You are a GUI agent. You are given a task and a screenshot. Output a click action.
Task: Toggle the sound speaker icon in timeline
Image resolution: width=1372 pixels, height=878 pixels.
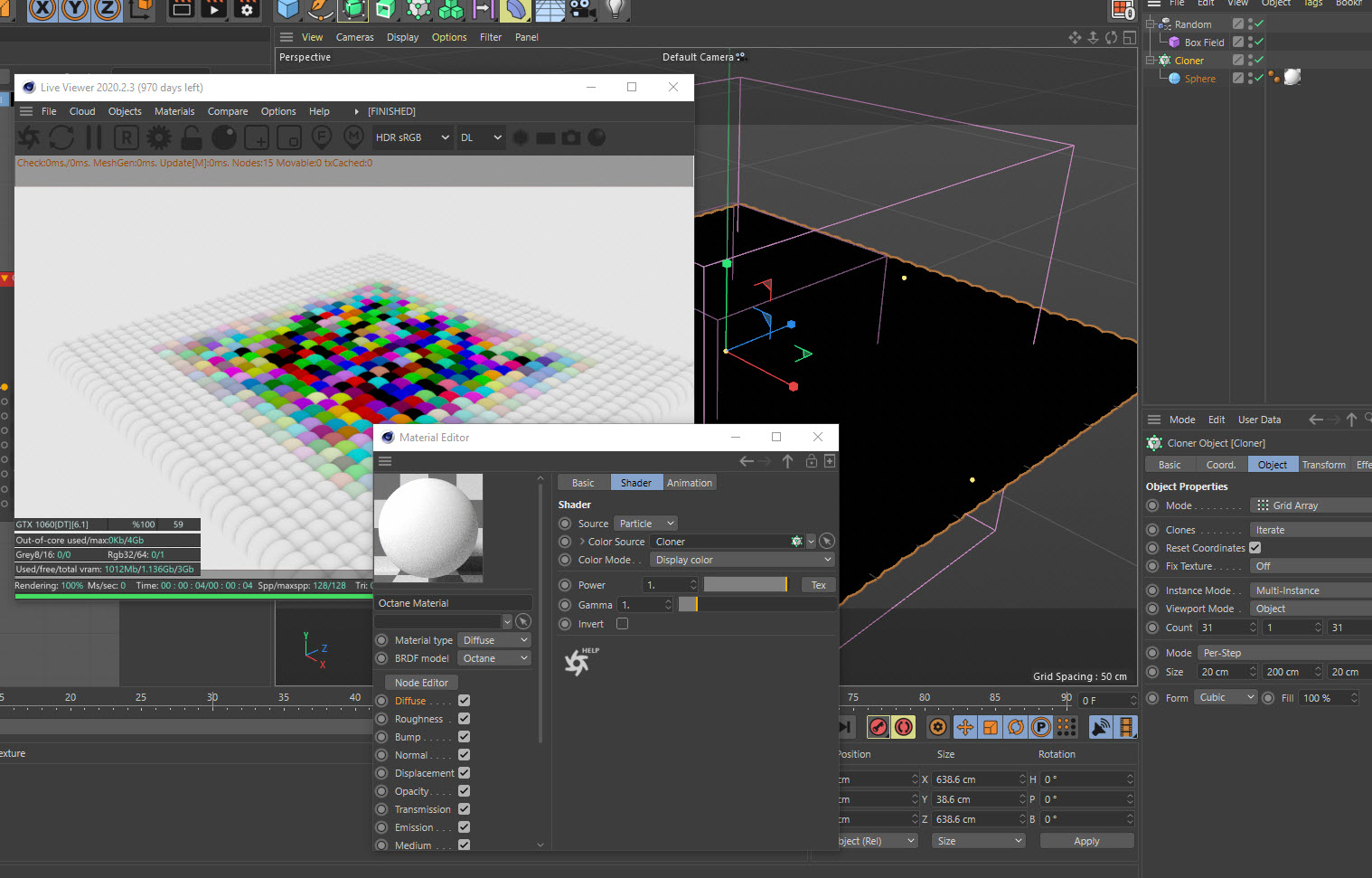tap(1101, 727)
